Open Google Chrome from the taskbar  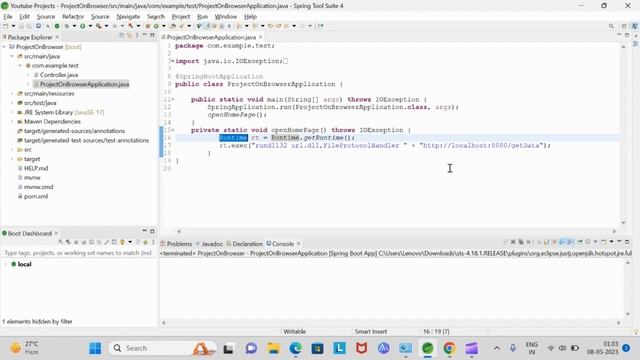pyautogui.click(x=449, y=348)
